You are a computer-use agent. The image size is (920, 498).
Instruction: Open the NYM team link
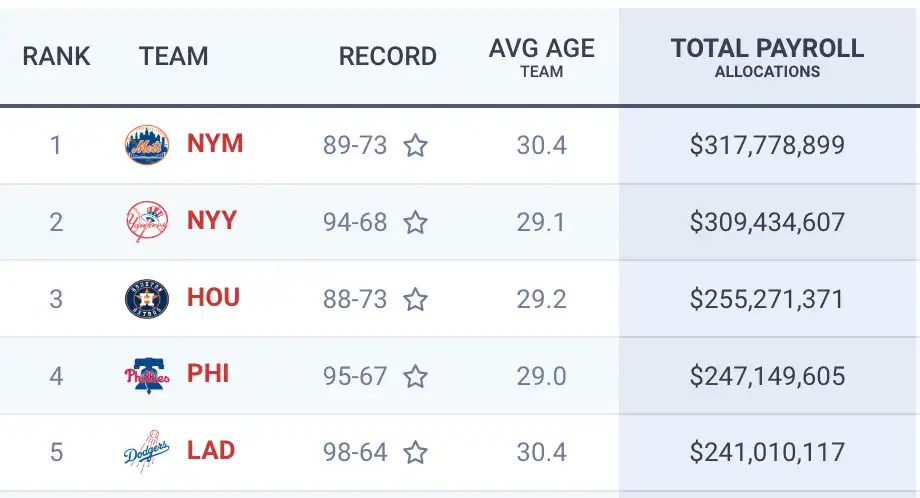tap(215, 144)
